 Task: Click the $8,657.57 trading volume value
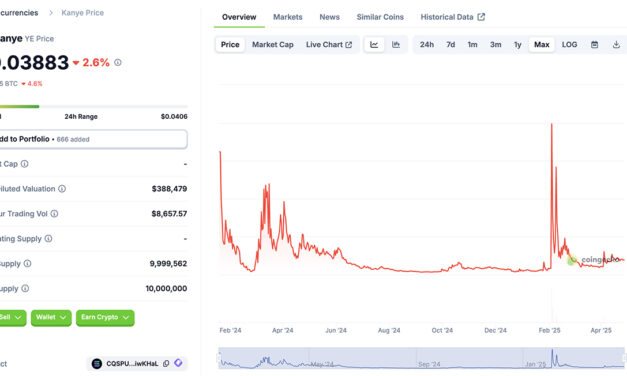(x=169, y=214)
